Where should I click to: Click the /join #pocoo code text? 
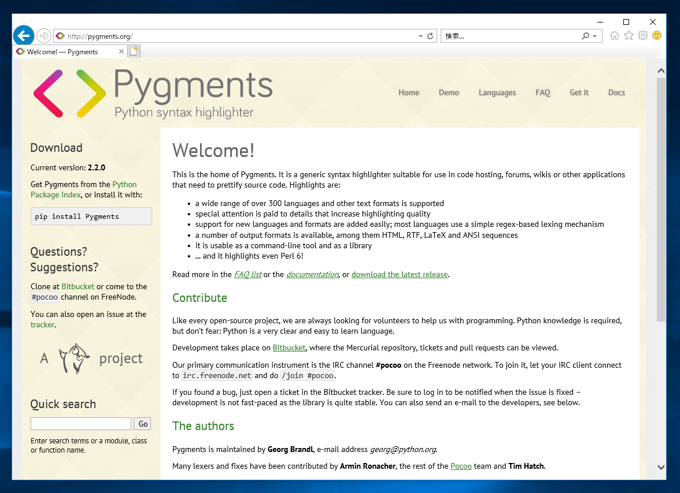(307, 375)
